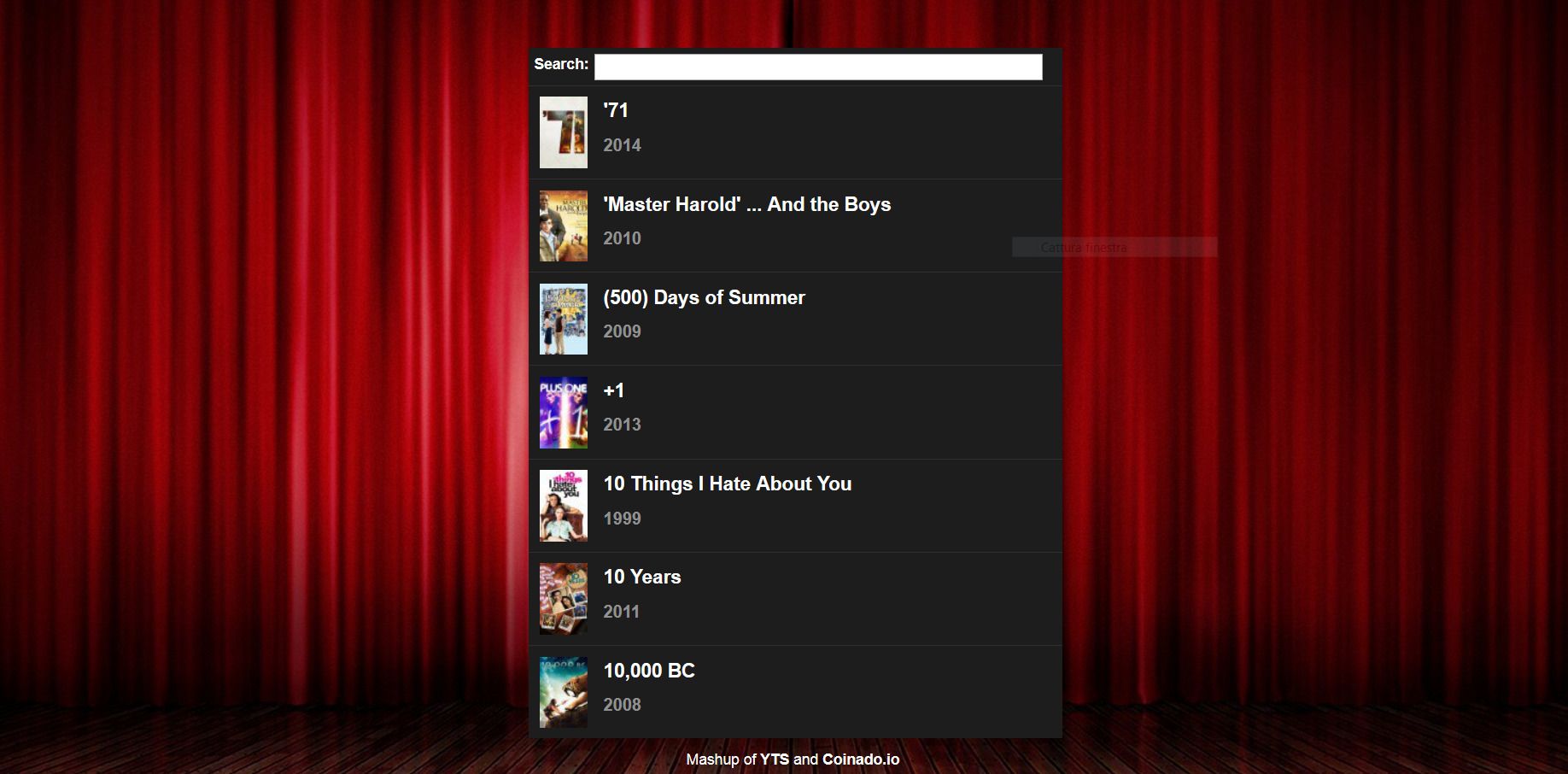Open the 10 Things I Hate About You poster
The width and height of the screenshot is (1568, 774).
coord(563,505)
